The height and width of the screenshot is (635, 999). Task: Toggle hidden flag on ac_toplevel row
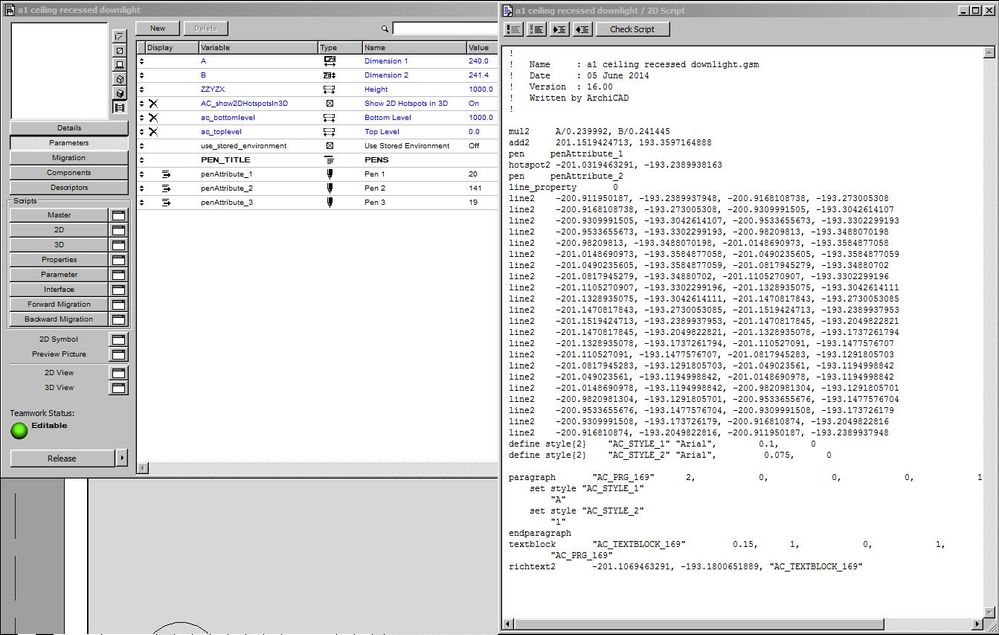153,132
